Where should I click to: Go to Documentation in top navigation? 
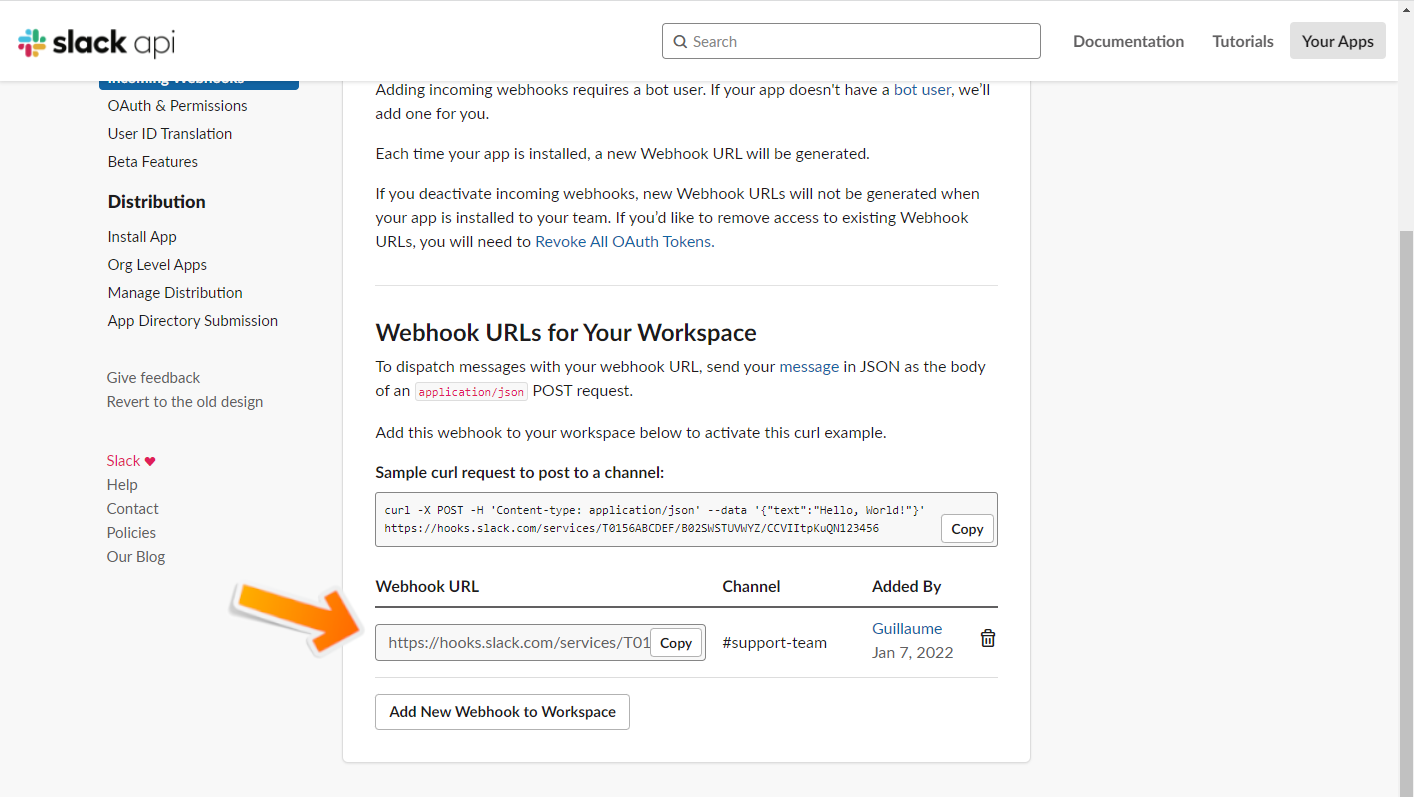pyautogui.click(x=1128, y=41)
